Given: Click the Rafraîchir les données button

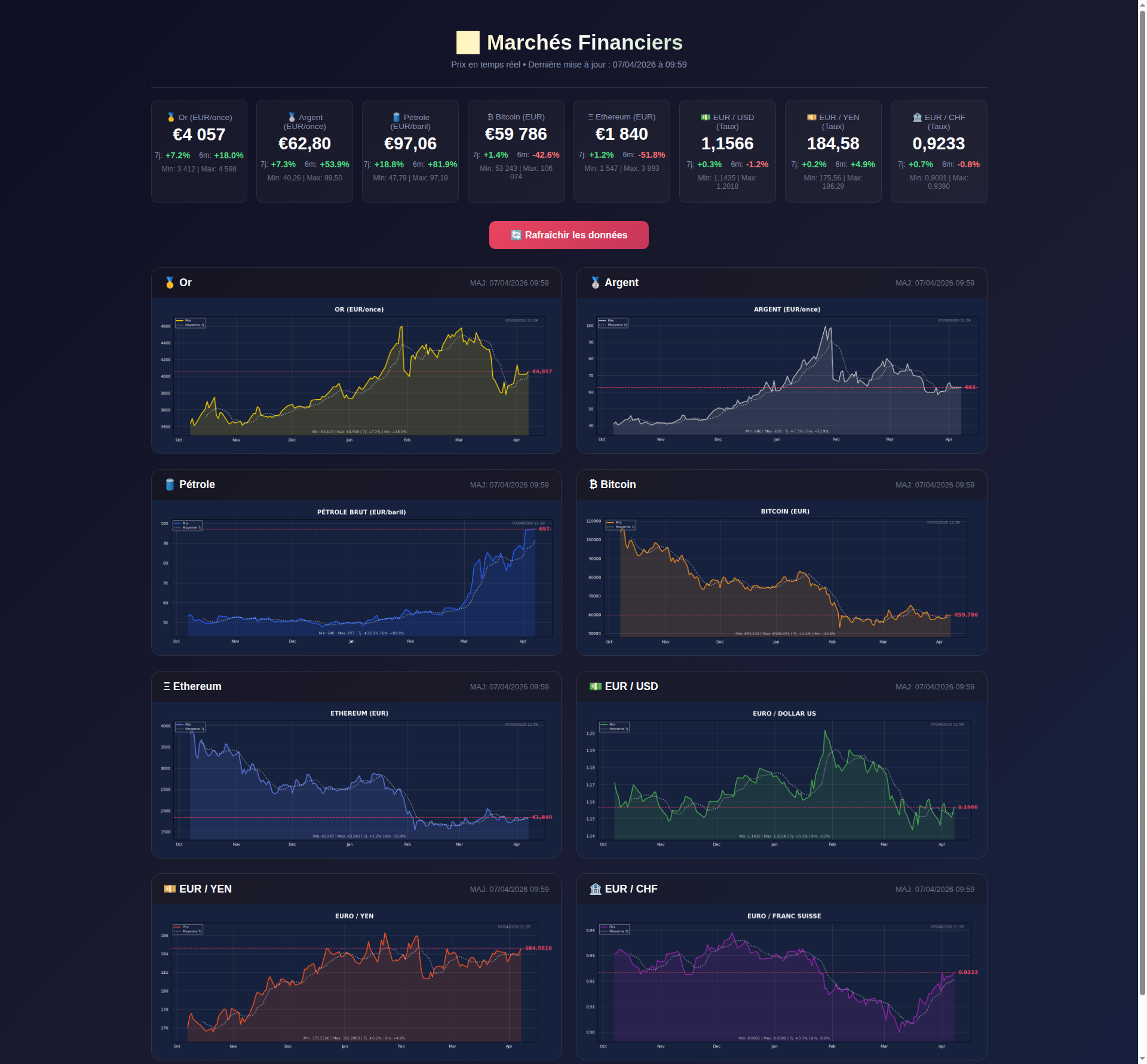Looking at the screenshot, I should pos(568,235).
